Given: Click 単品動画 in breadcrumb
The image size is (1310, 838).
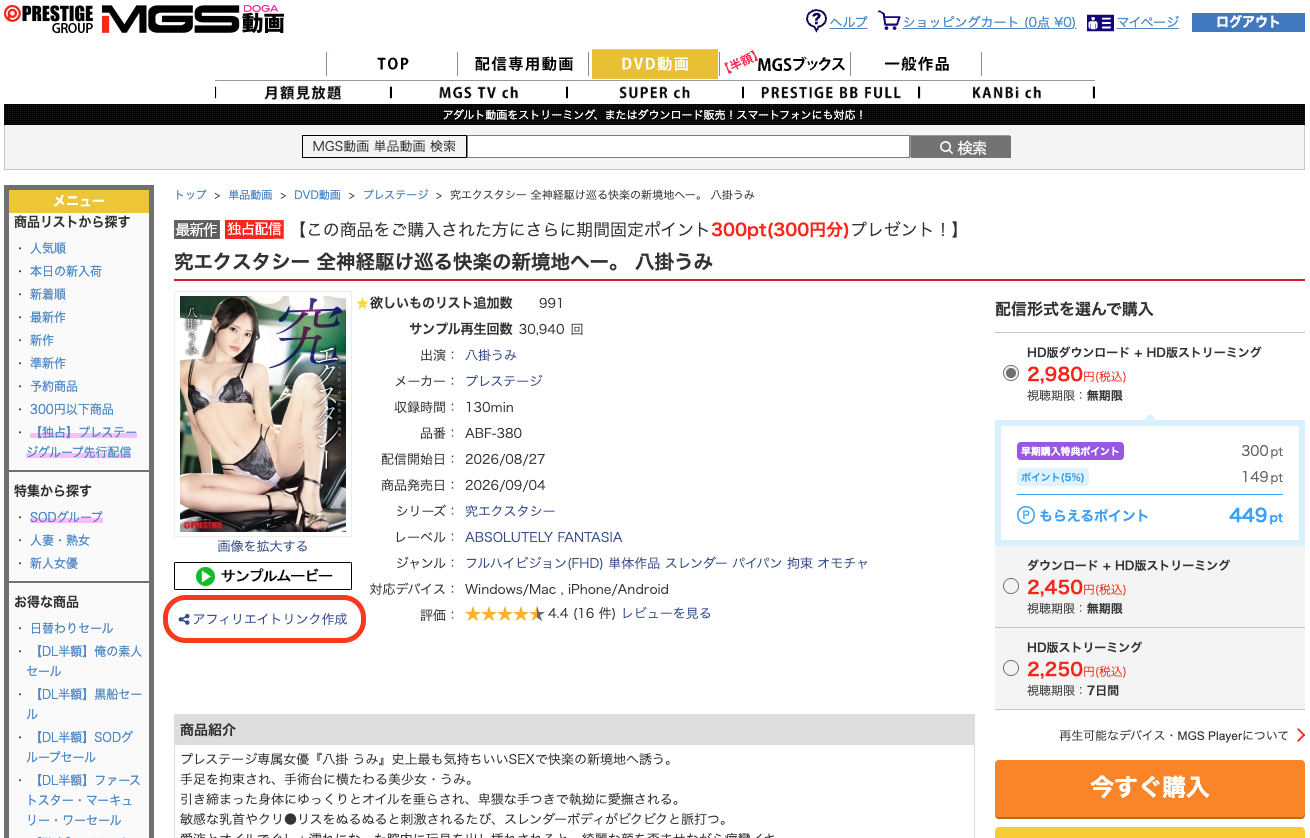Looking at the screenshot, I should pos(250,195).
